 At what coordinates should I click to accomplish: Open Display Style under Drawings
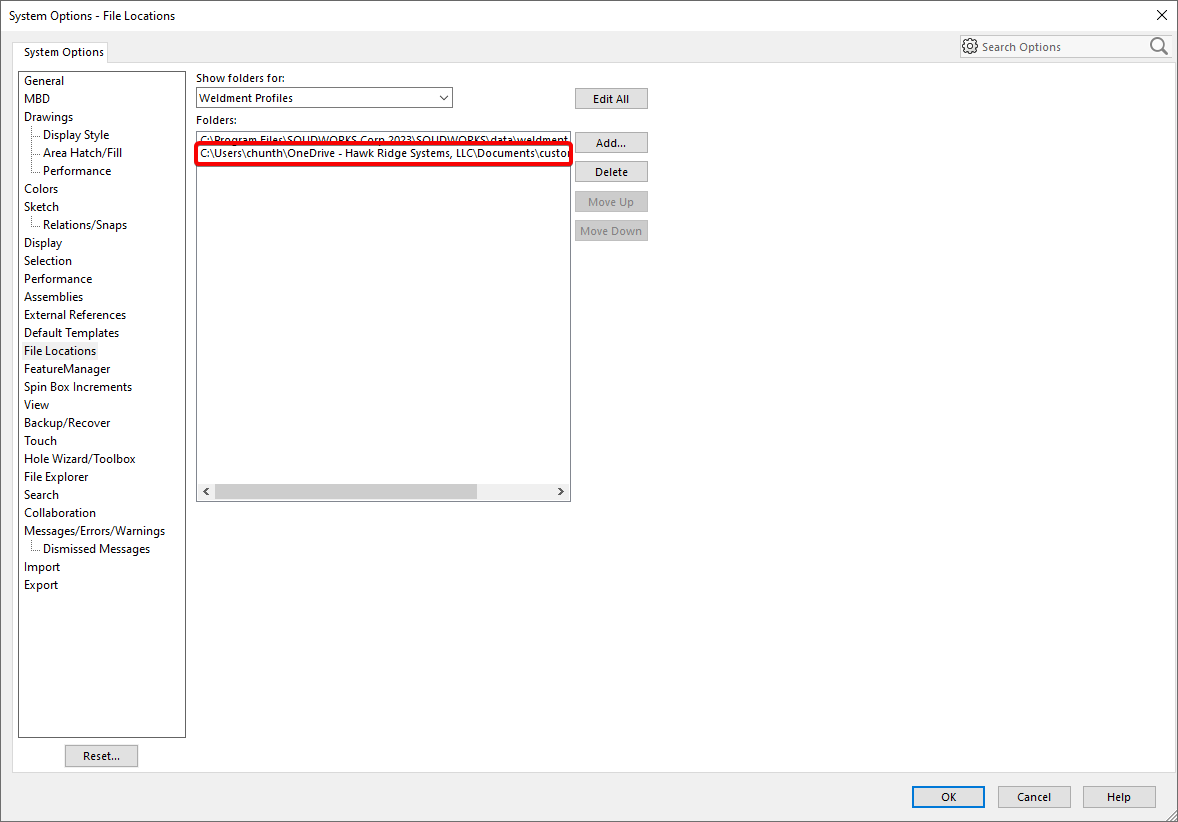click(x=76, y=135)
